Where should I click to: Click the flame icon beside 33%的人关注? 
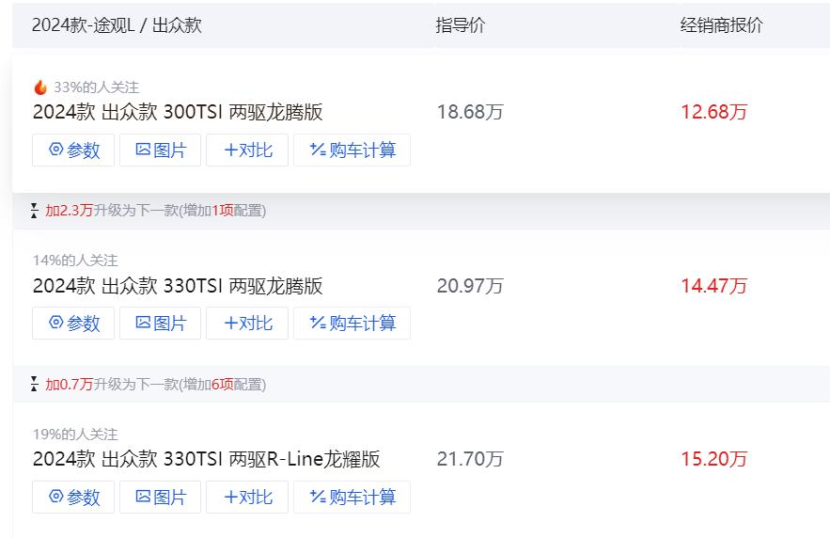pos(40,87)
